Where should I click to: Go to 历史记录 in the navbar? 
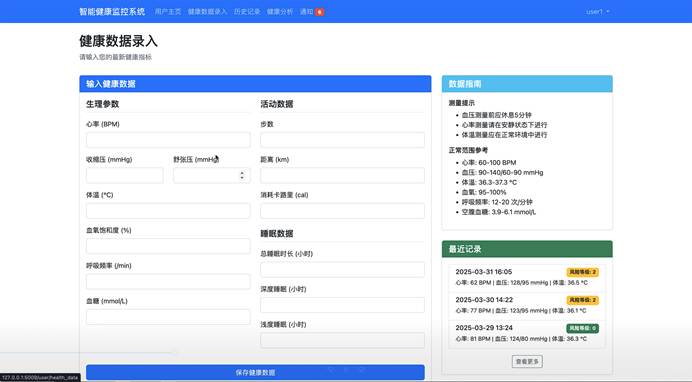coord(247,12)
